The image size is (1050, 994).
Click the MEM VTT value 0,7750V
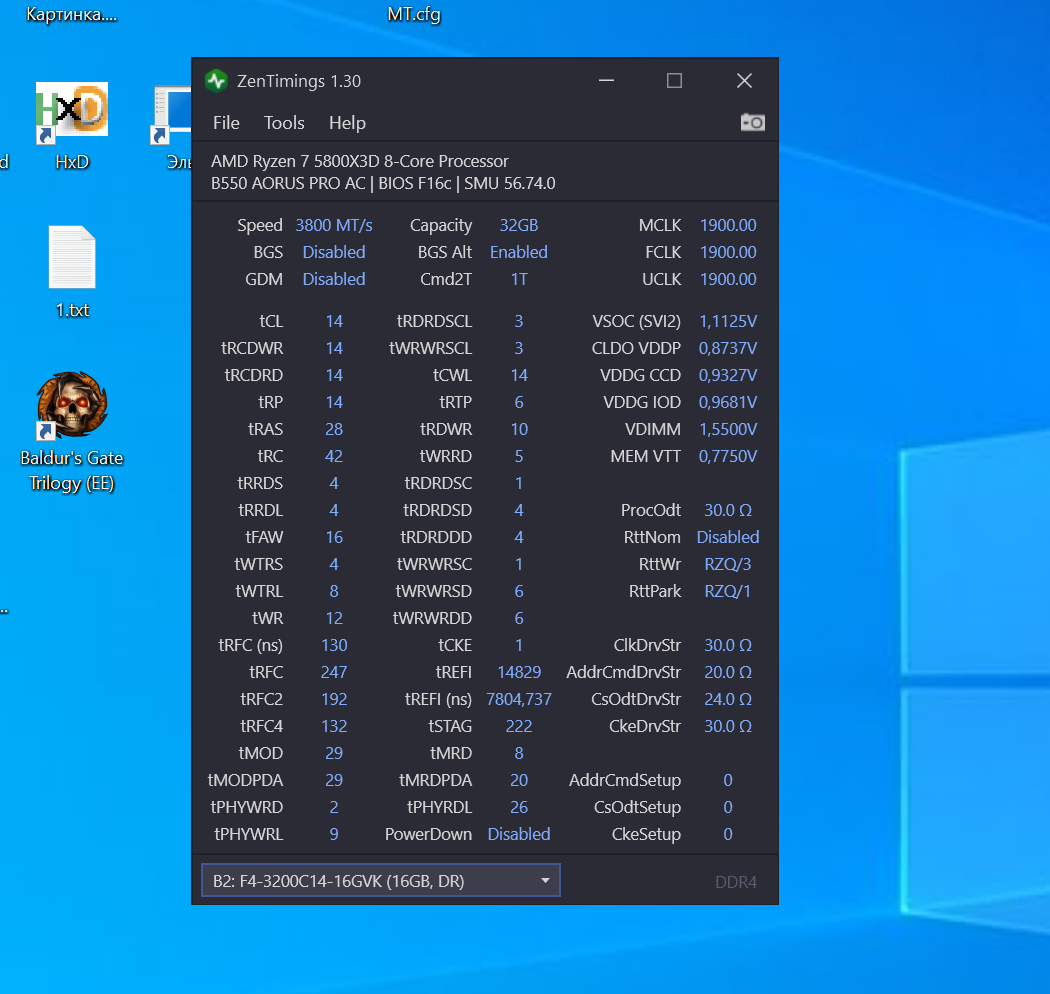coord(728,456)
